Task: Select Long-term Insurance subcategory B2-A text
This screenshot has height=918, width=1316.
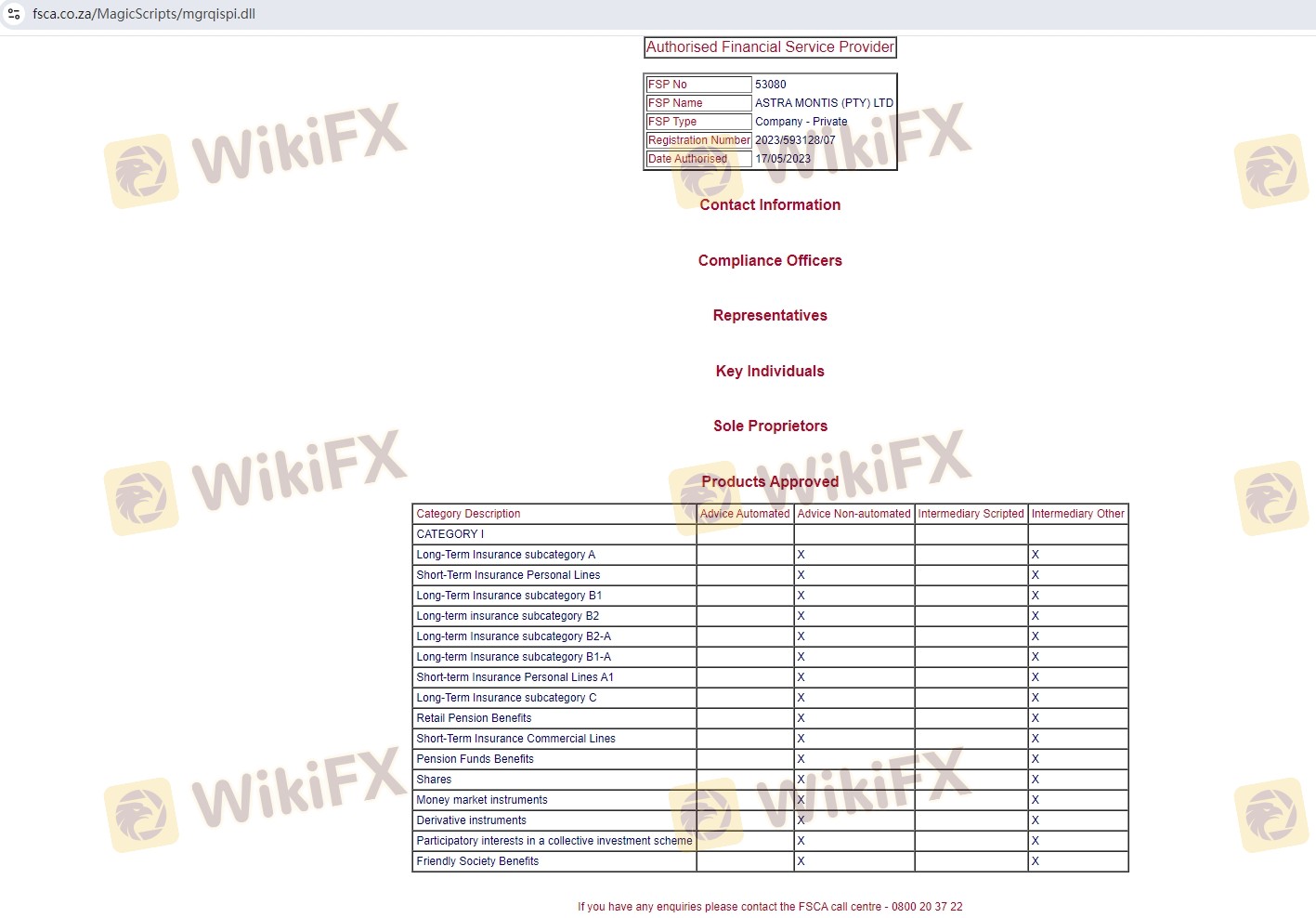Action: pyautogui.click(x=514, y=636)
